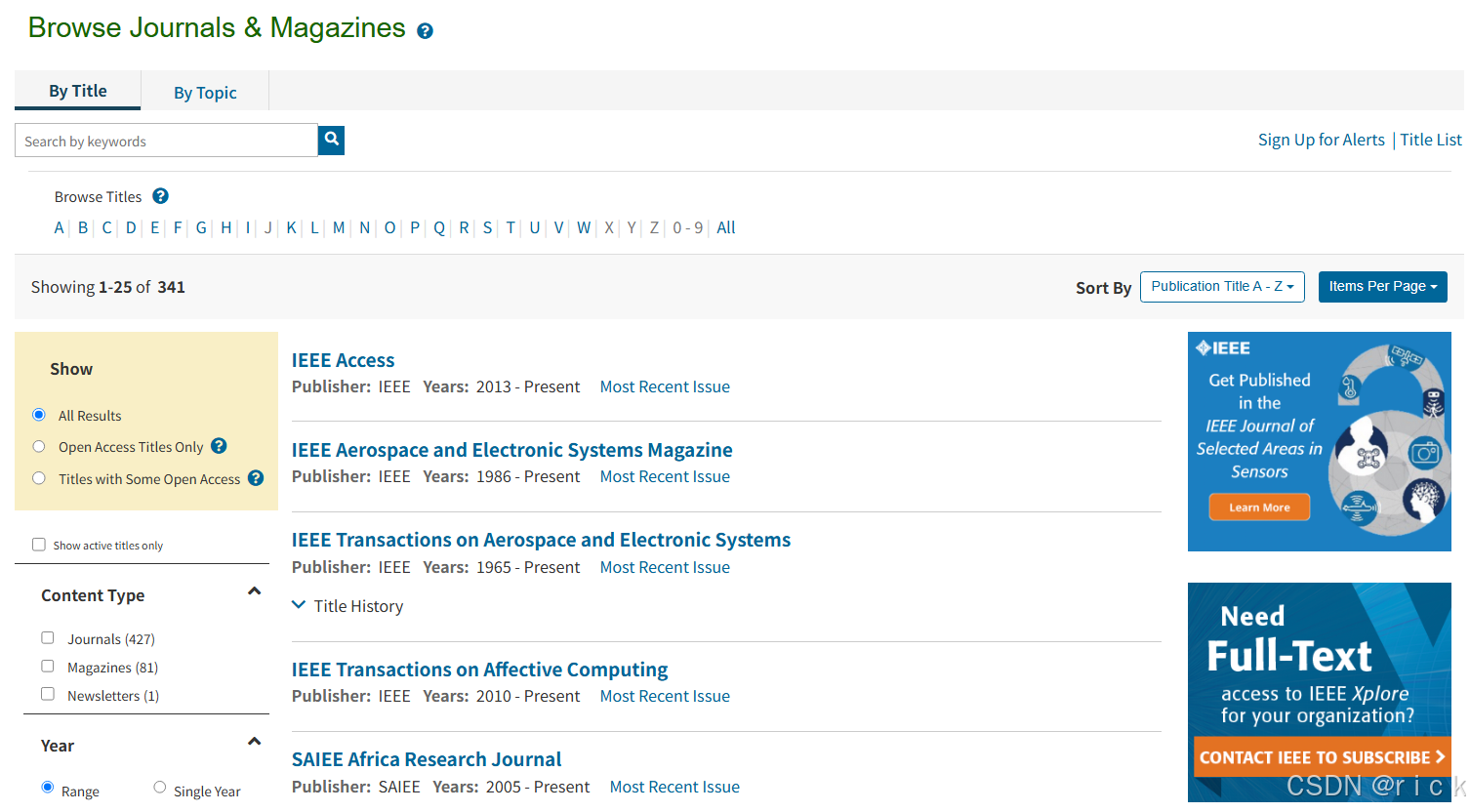This screenshot has height=812, width=1470.
Task: Browse titles starting with 0 - 9
Action: point(688,227)
